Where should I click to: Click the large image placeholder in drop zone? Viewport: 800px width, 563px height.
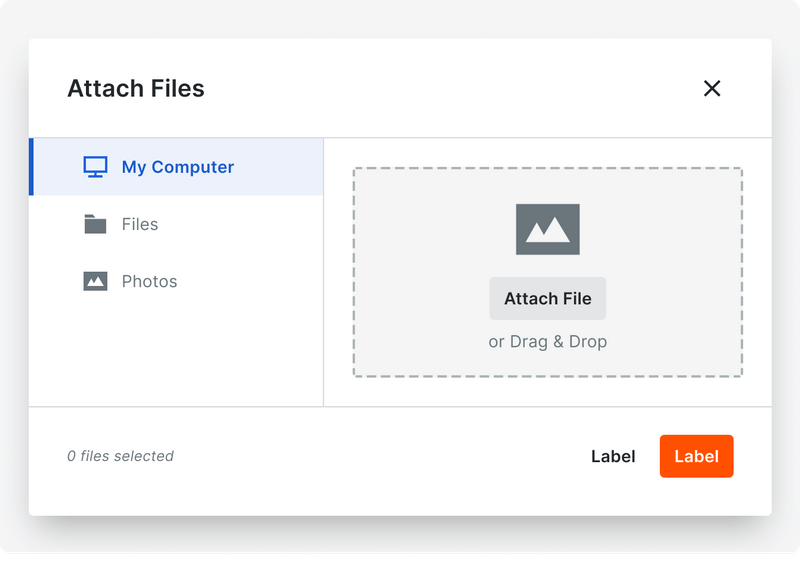click(x=547, y=229)
